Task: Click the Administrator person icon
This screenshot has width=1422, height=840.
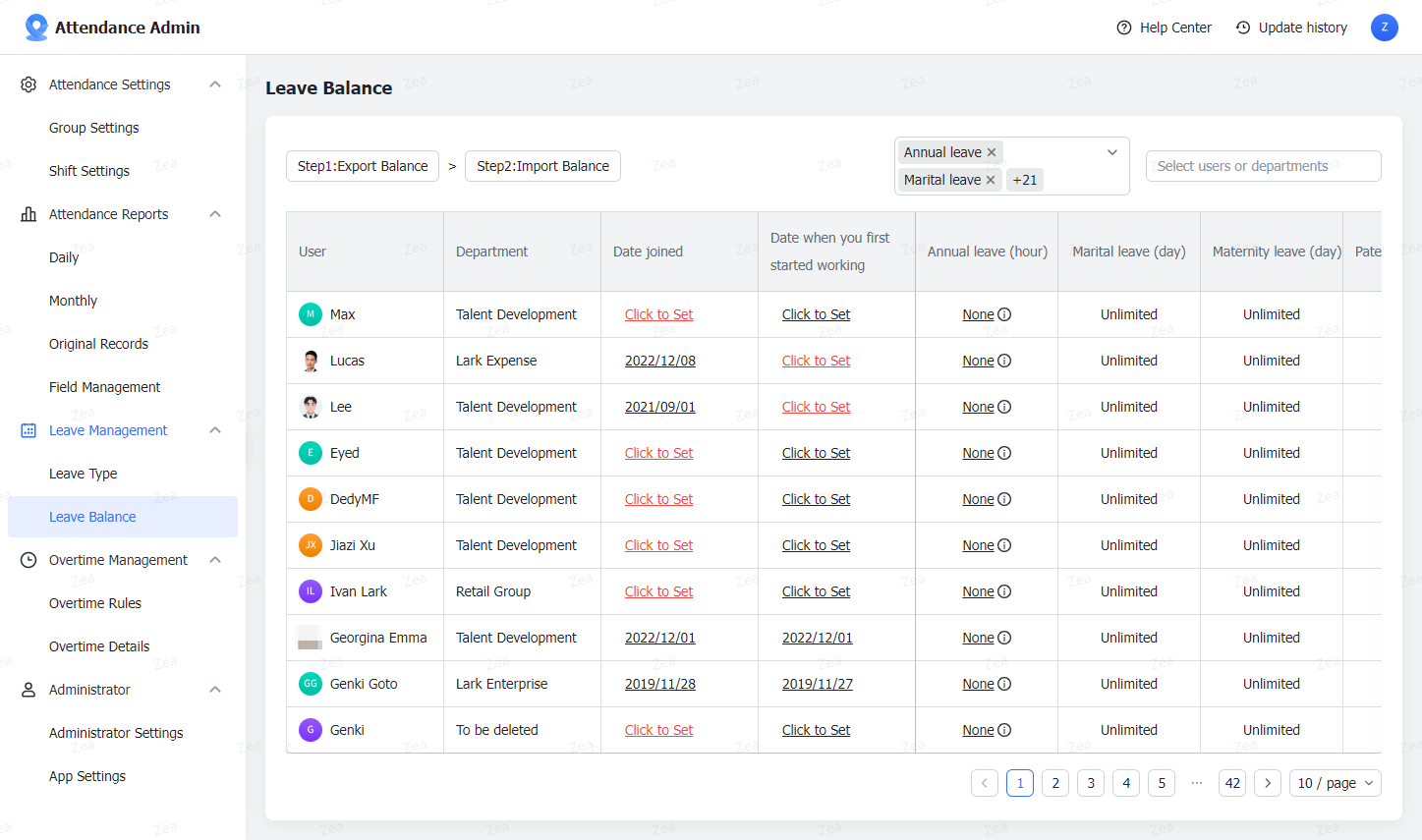Action: 29,690
